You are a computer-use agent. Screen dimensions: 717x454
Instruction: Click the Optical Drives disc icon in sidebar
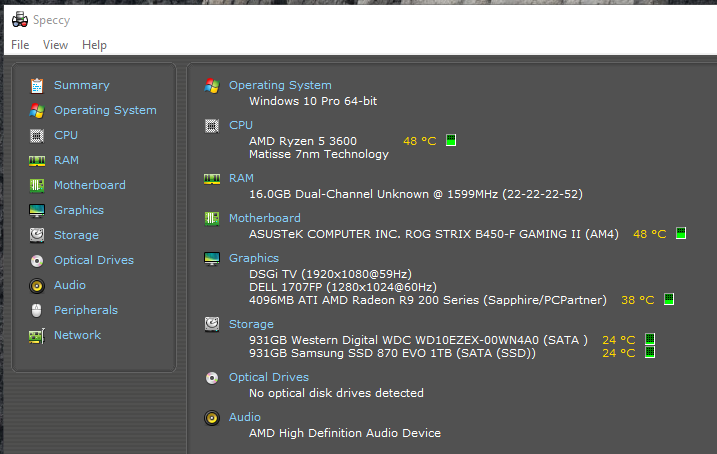tap(37, 261)
